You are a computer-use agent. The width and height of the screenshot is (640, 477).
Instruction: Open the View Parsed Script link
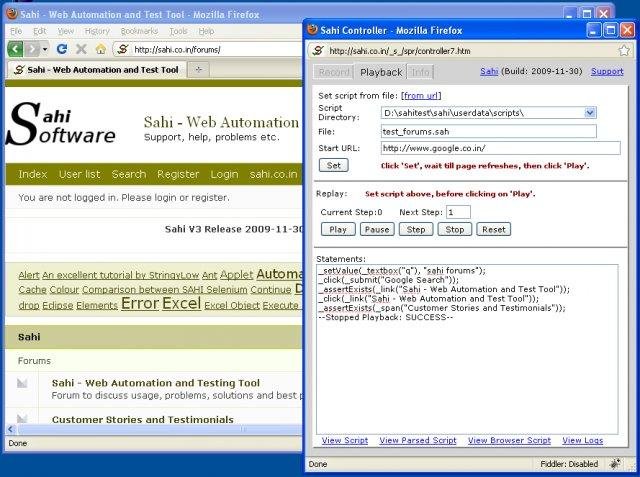point(418,440)
